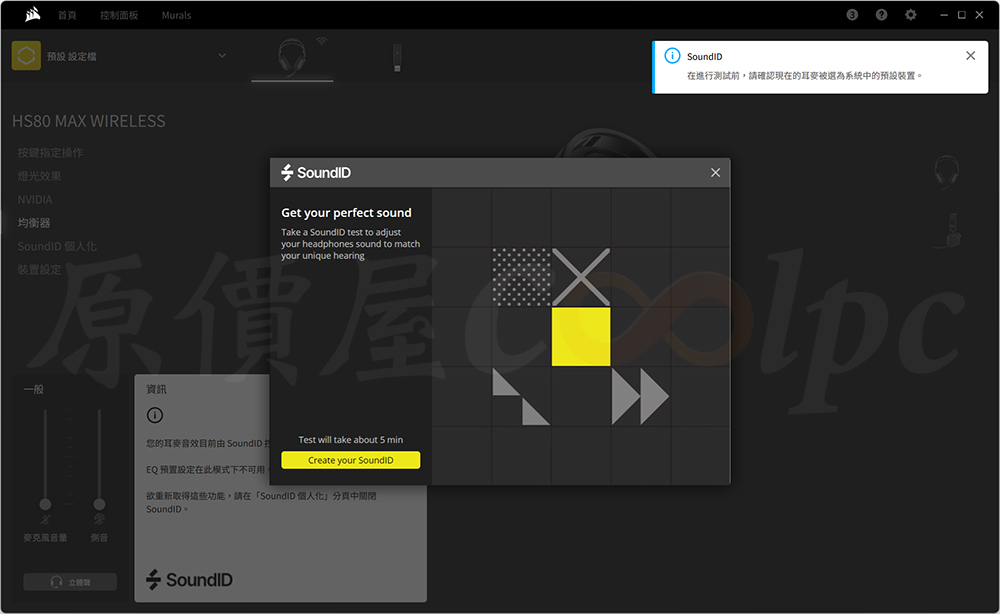Screen dimensions: 1000x614
Task: Click the Test will take about 5 min text
Action: click(x=351, y=440)
